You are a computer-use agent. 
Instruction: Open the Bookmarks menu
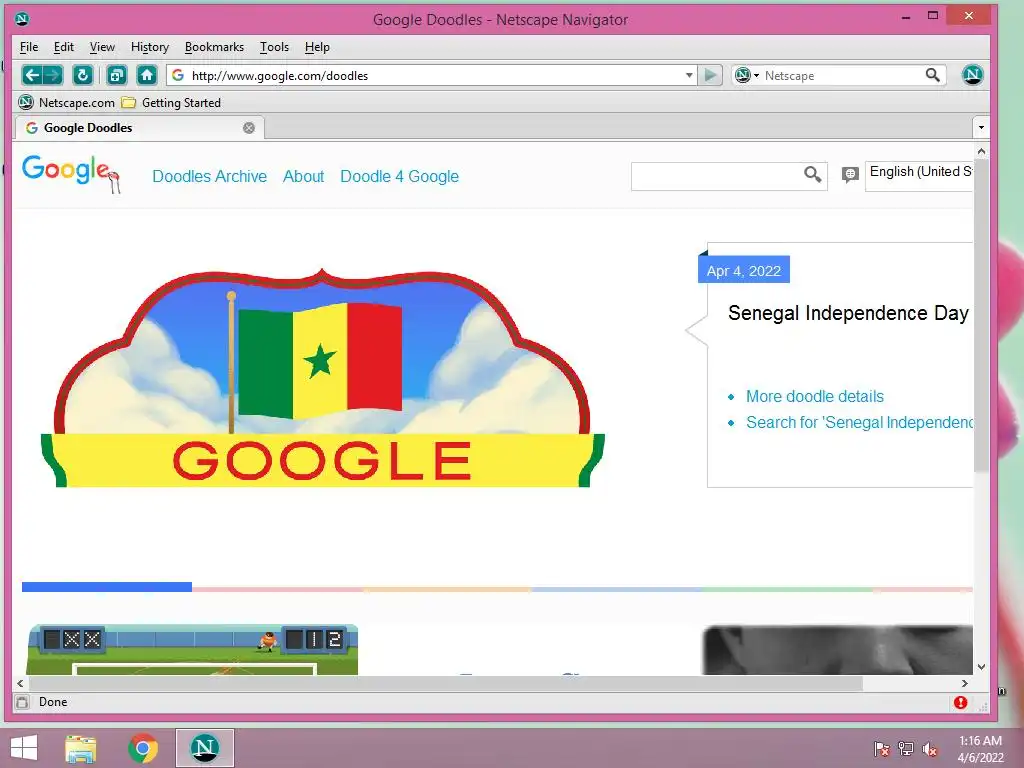(x=214, y=47)
